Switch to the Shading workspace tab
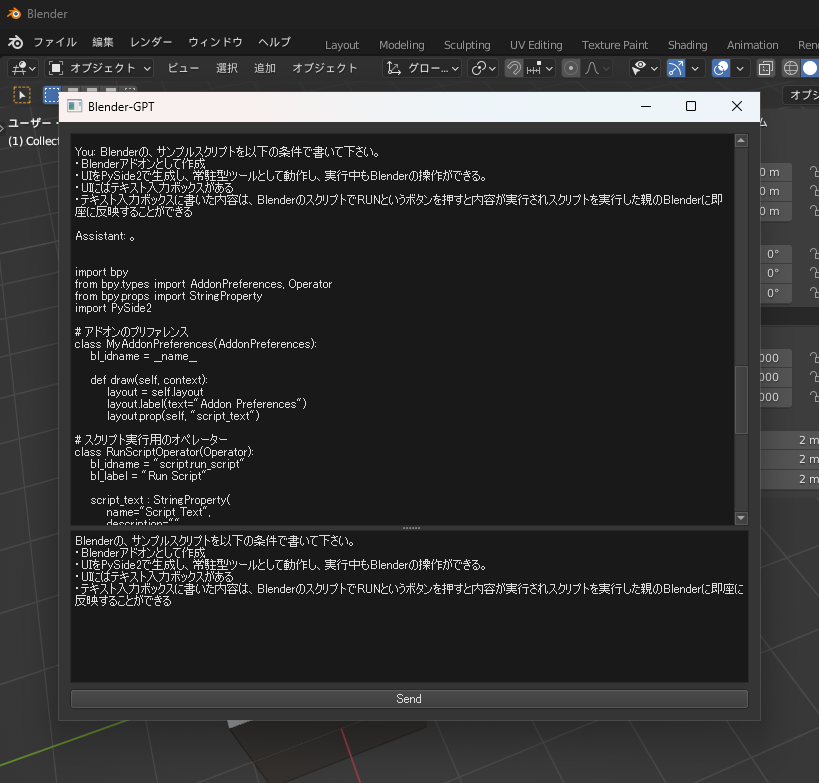Screen dimensions: 819x783 tap(687, 45)
